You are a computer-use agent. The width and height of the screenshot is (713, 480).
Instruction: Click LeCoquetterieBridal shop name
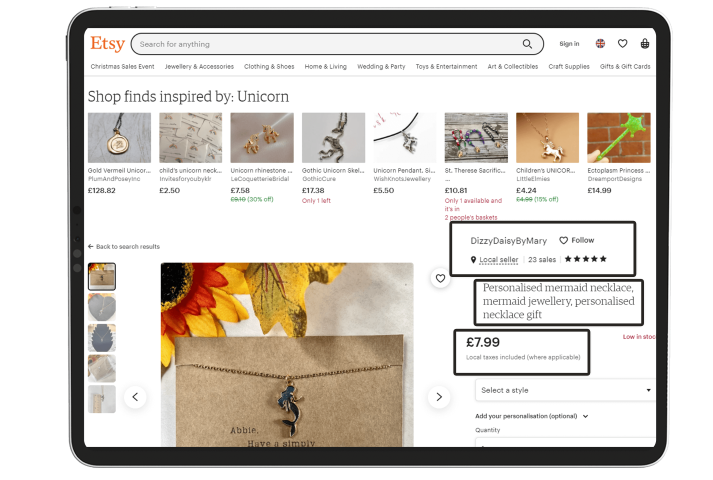tap(260, 179)
